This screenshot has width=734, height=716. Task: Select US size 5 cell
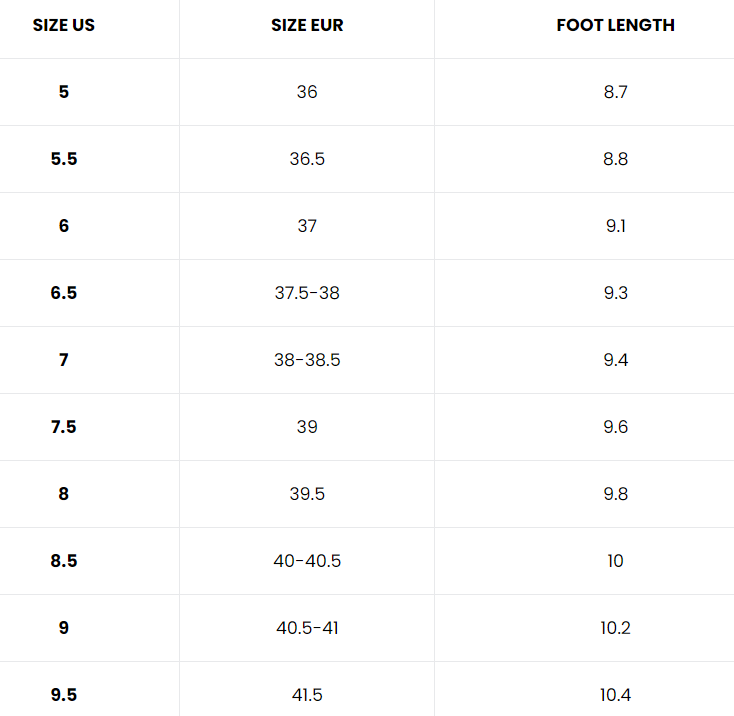click(x=64, y=92)
